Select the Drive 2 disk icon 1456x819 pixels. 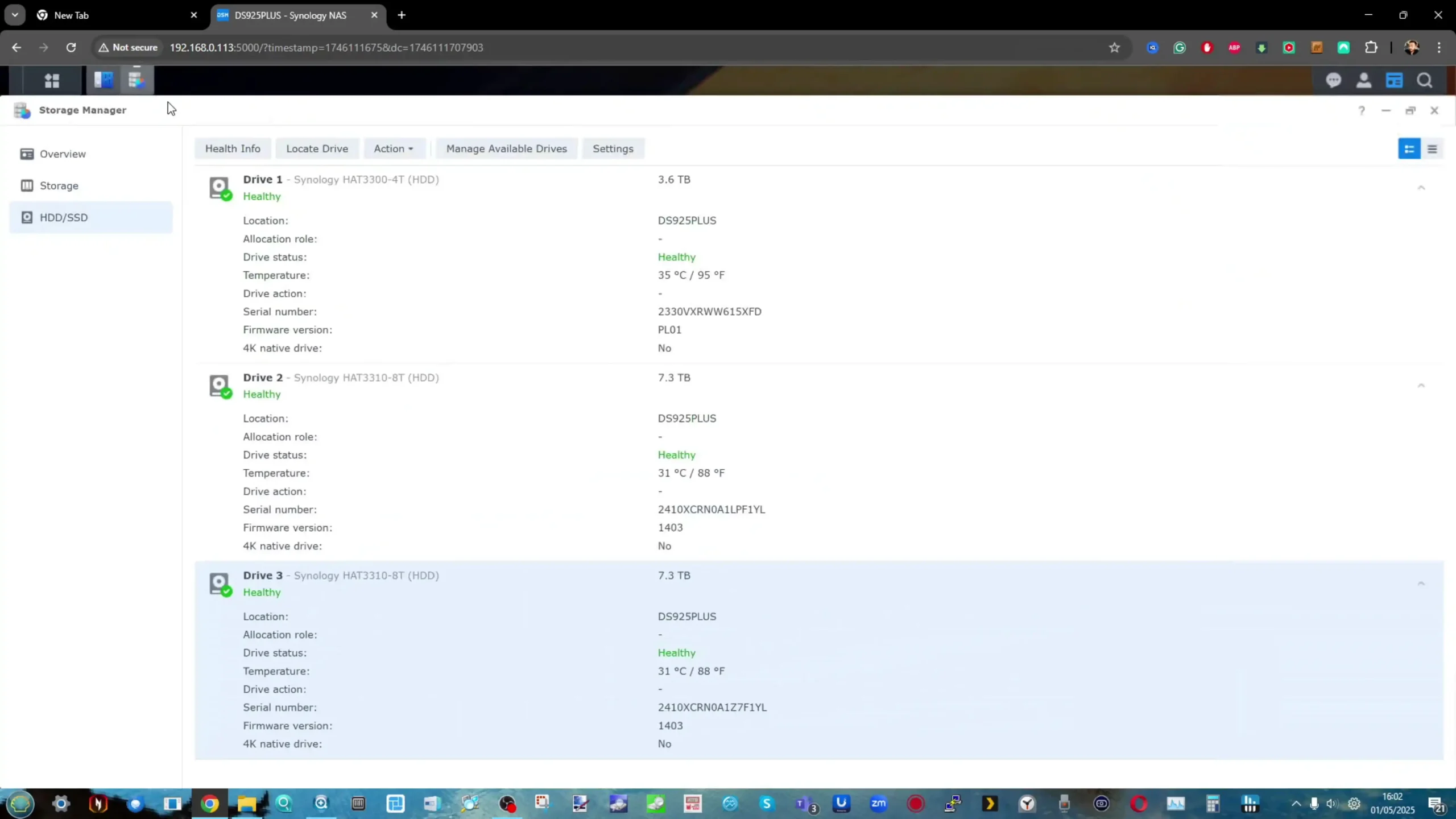tap(220, 386)
